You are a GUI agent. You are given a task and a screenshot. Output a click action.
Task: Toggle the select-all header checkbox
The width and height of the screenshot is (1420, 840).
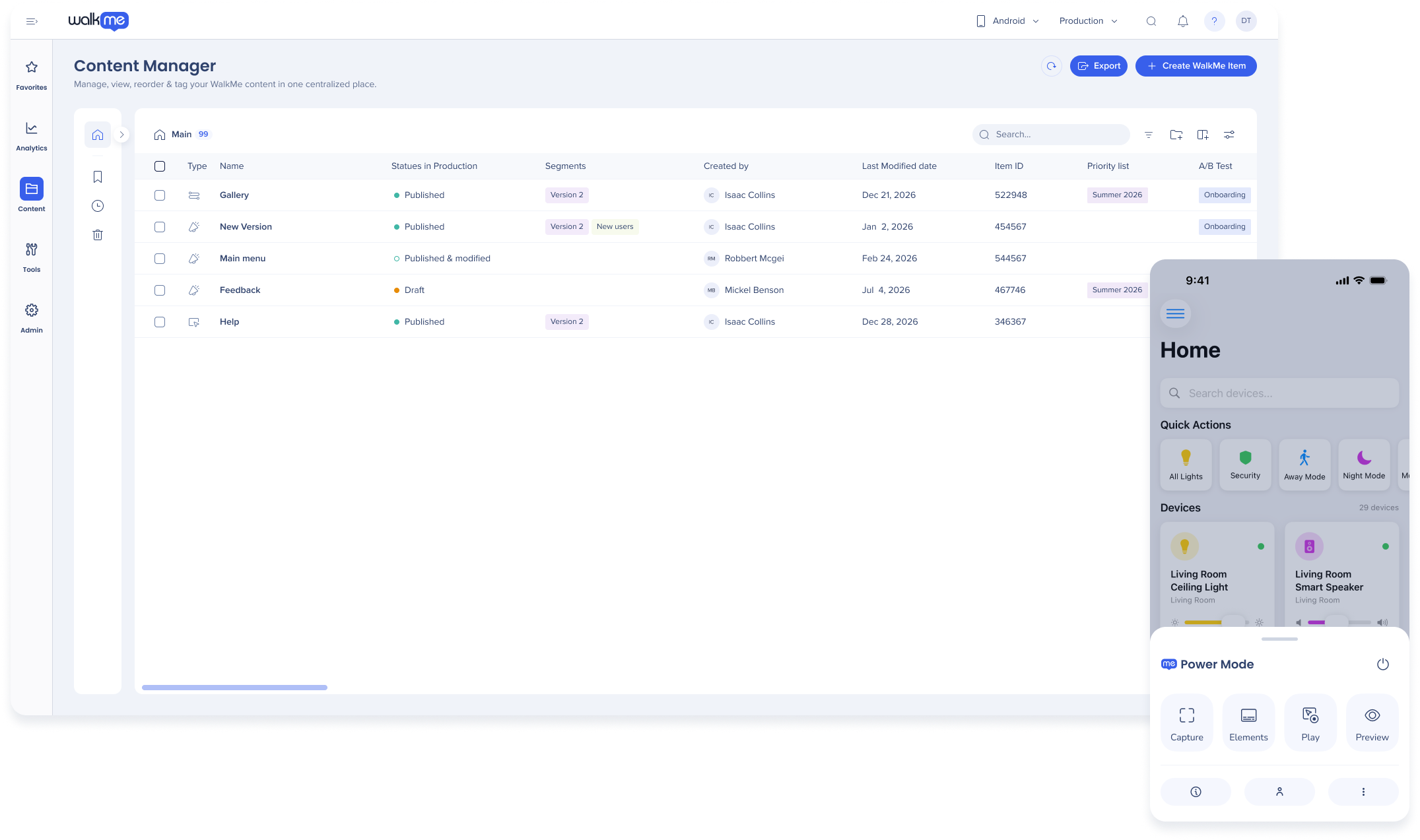pyautogui.click(x=160, y=166)
